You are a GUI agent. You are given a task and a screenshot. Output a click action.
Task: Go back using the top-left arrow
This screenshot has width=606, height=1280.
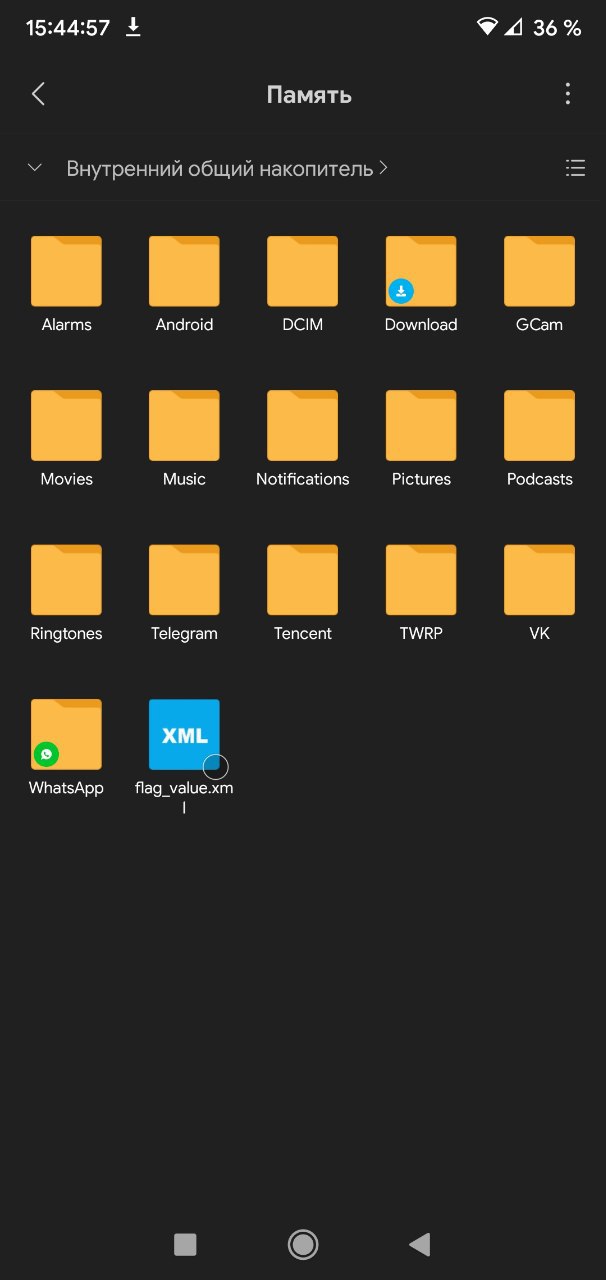point(38,95)
